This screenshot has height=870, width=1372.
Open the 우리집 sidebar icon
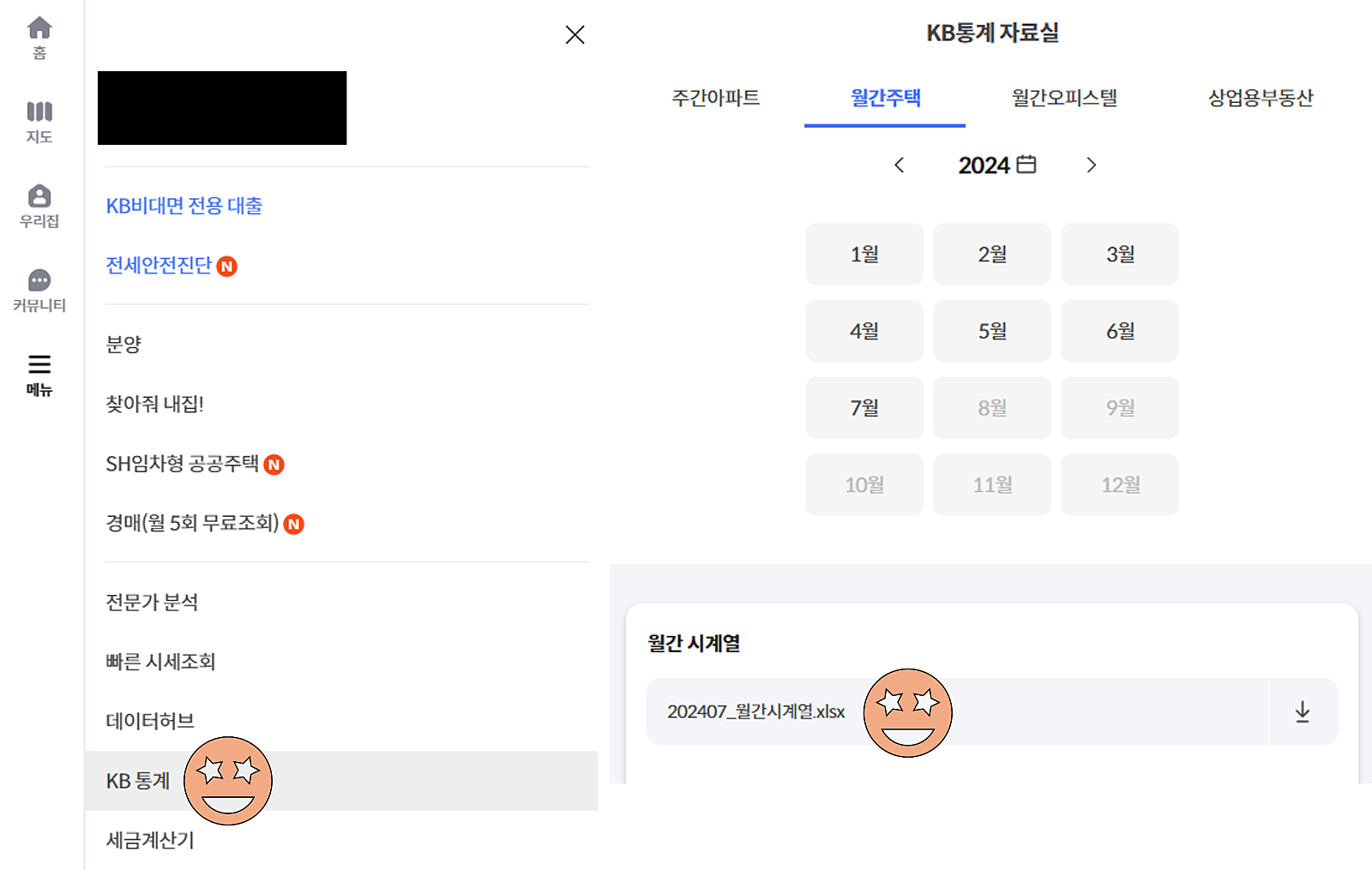click(x=39, y=207)
